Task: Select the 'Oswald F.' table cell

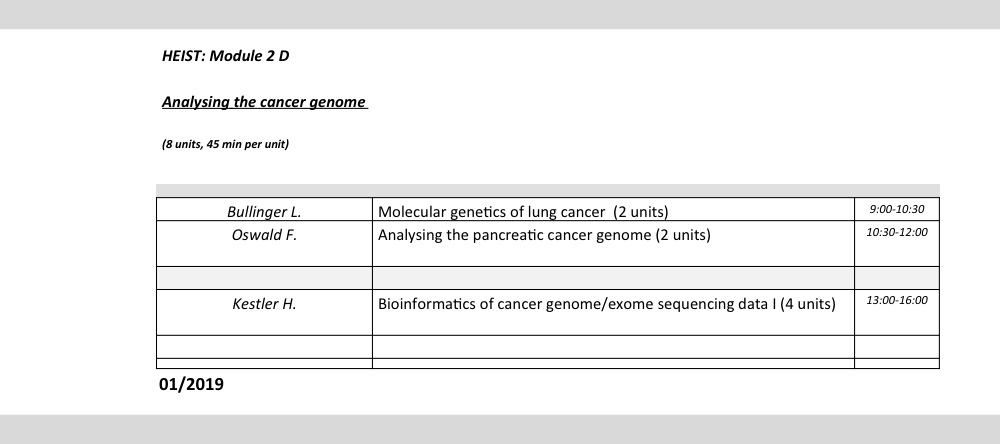Action: [264, 244]
